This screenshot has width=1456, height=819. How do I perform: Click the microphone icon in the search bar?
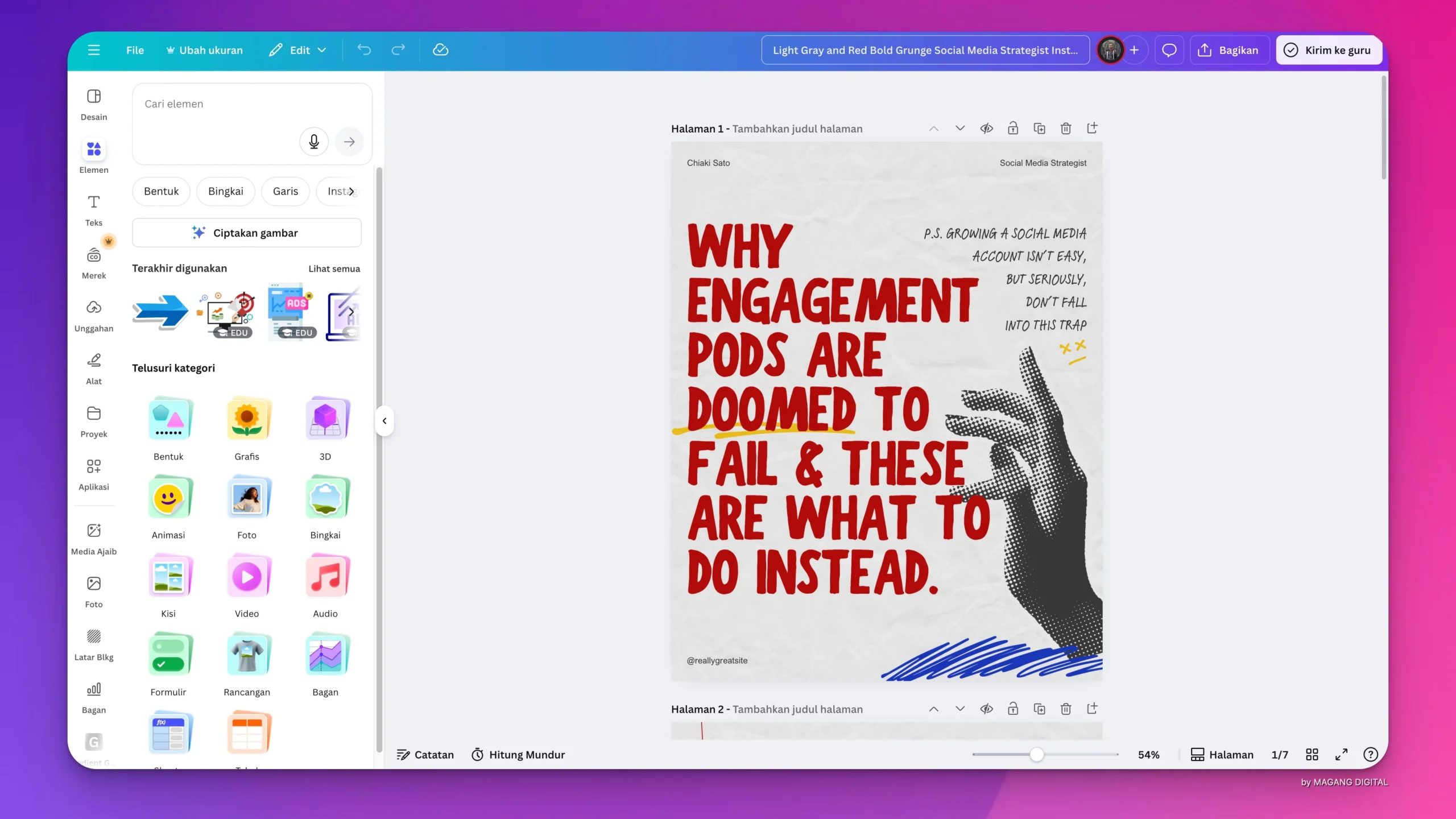pos(313,142)
